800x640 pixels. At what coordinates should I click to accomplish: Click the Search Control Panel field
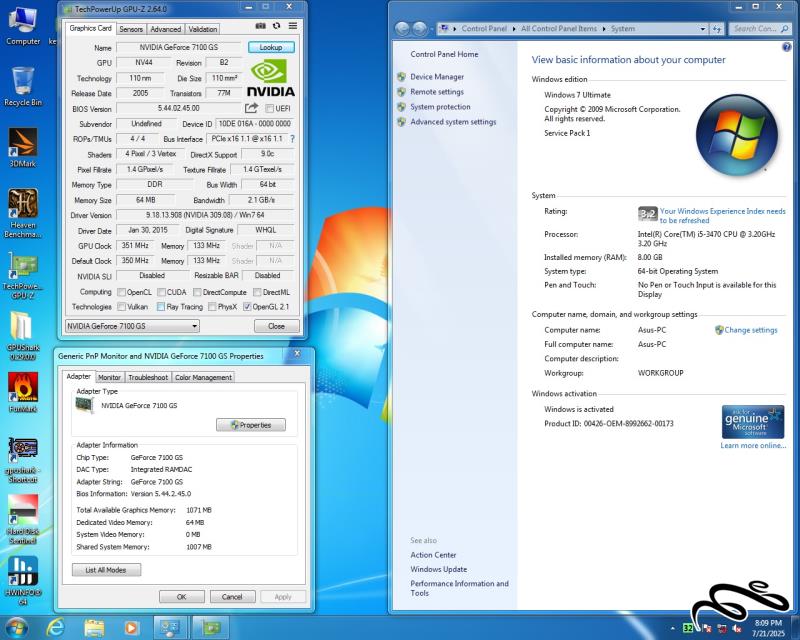pyautogui.click(x=760, y=29)
